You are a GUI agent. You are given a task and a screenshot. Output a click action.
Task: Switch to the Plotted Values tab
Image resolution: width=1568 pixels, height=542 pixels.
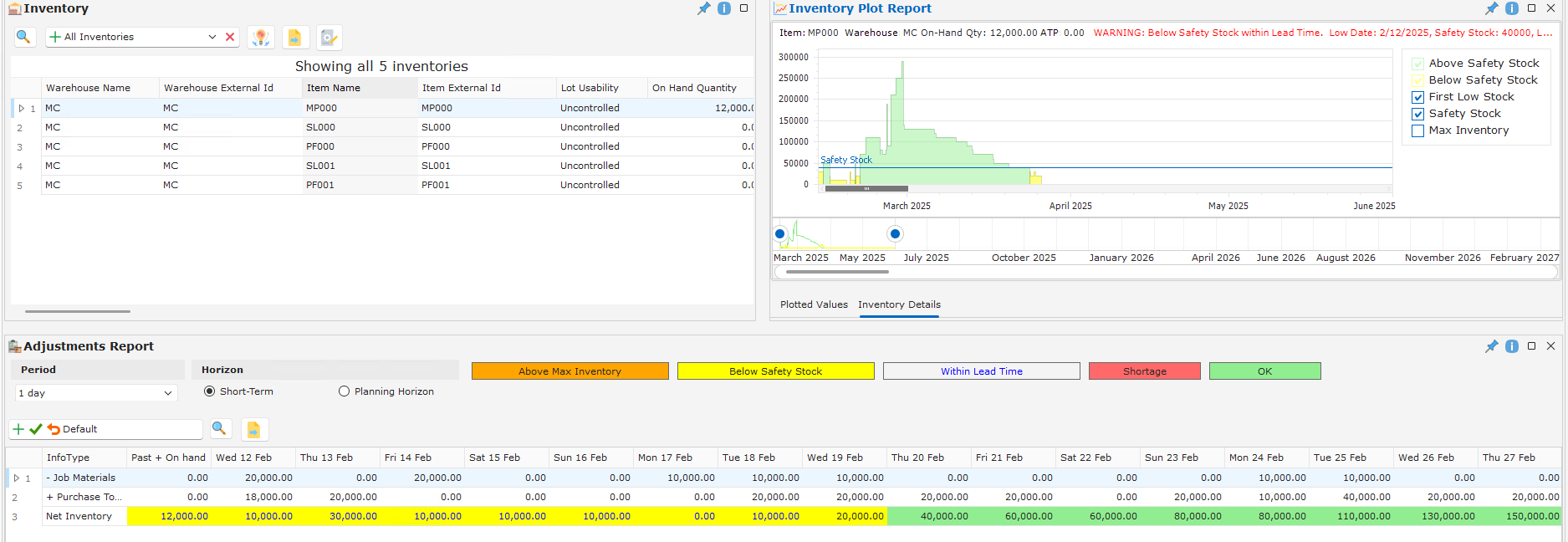813,304
